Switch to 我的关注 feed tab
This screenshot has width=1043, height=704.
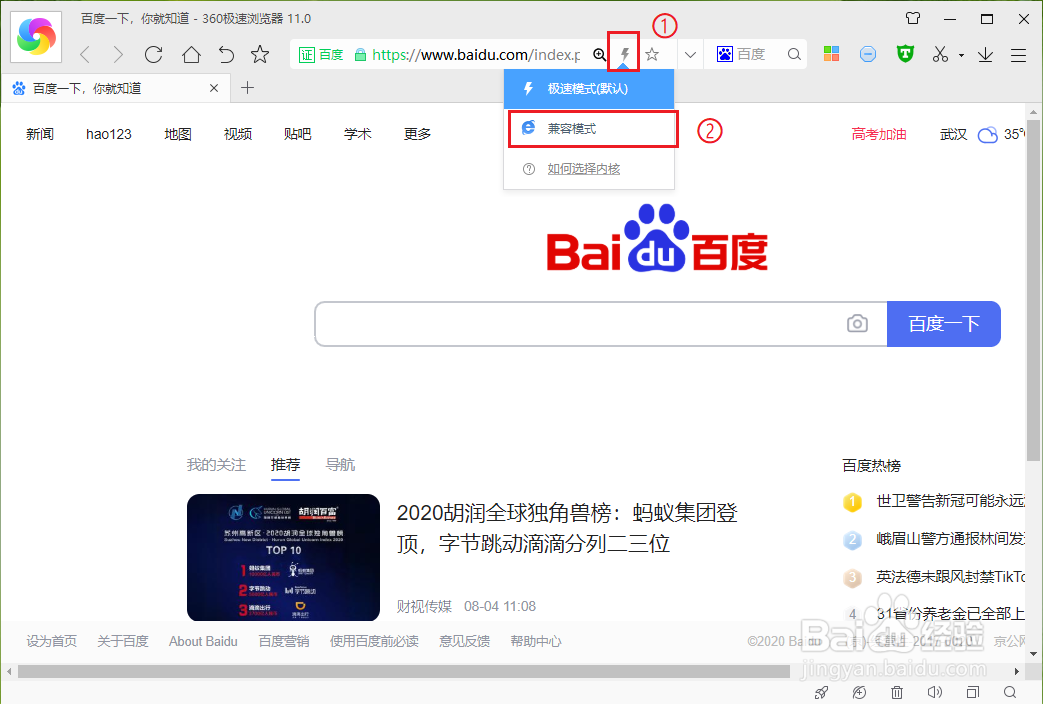(216, 464)
